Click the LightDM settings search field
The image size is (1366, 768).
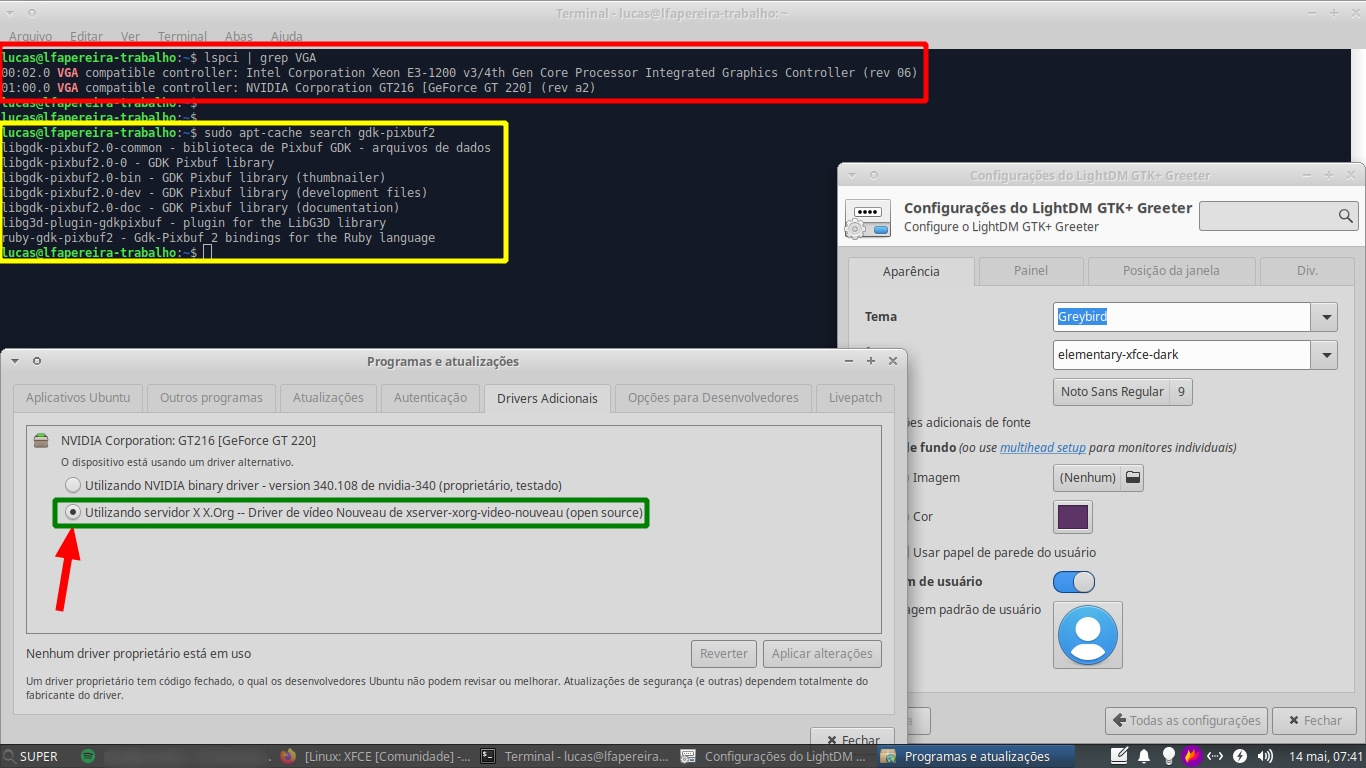[x=1278, y=216]
